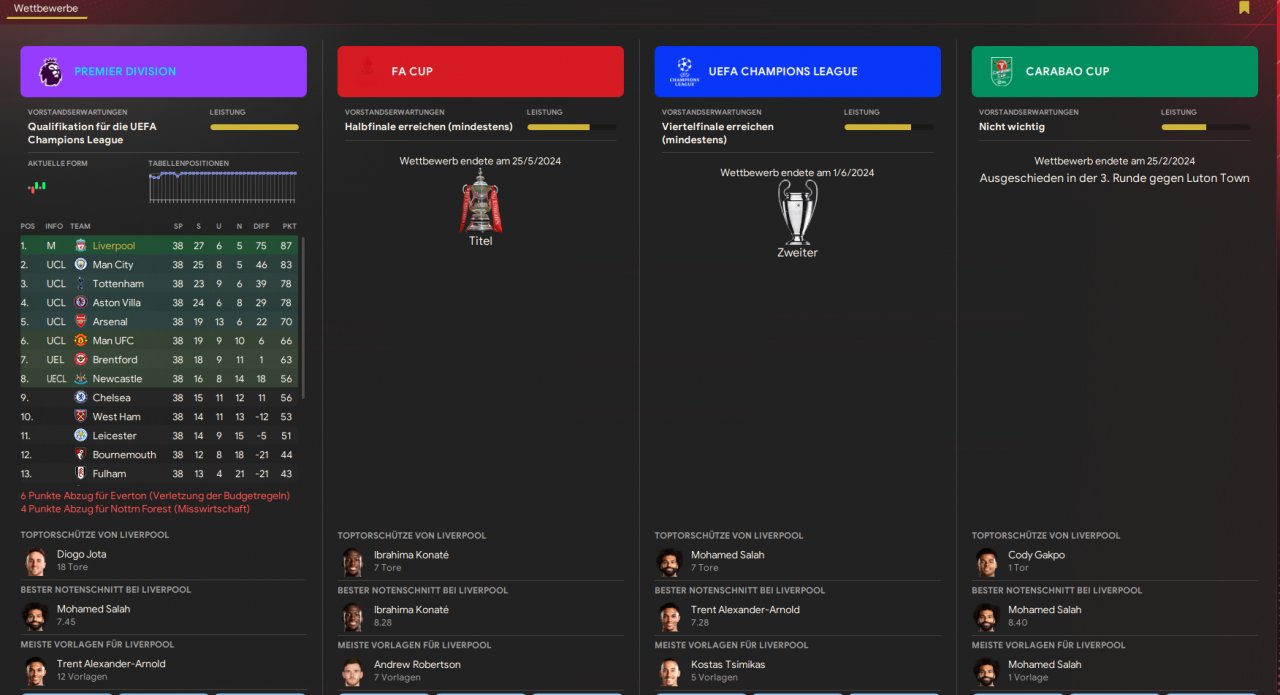
Task: Open the Tottenham team link
Action: coord(118,284)
